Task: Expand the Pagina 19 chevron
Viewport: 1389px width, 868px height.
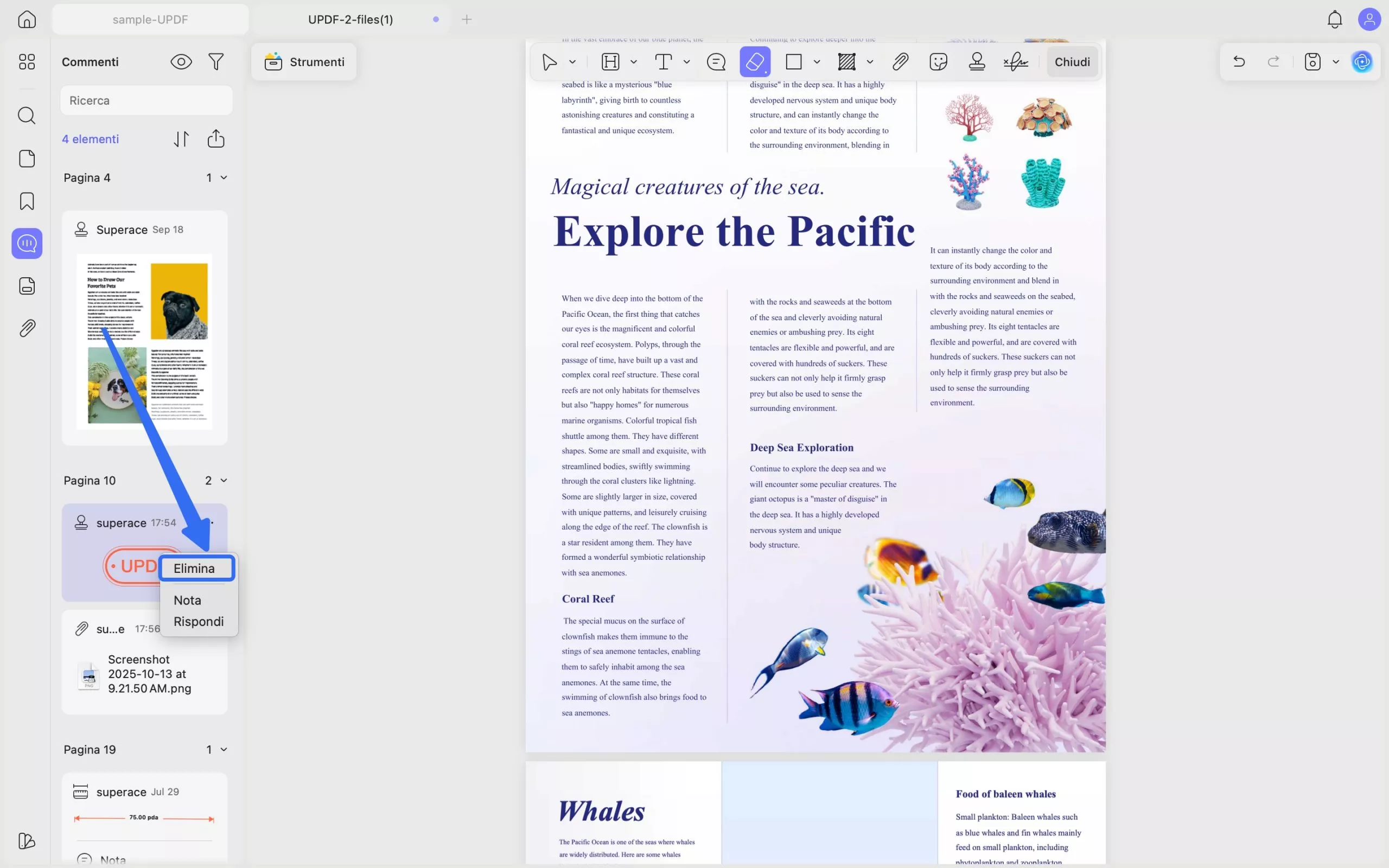Action: click(224, 750)
